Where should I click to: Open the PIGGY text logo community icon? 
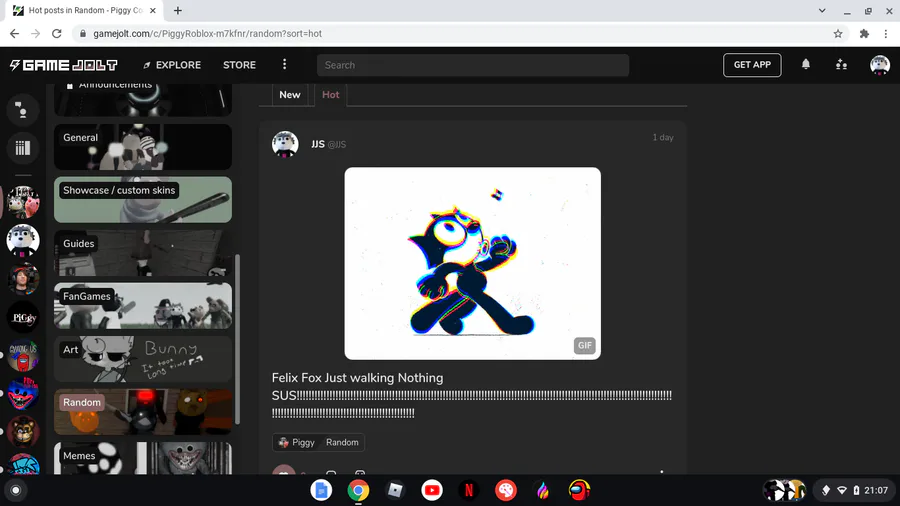tap(23, 317)
